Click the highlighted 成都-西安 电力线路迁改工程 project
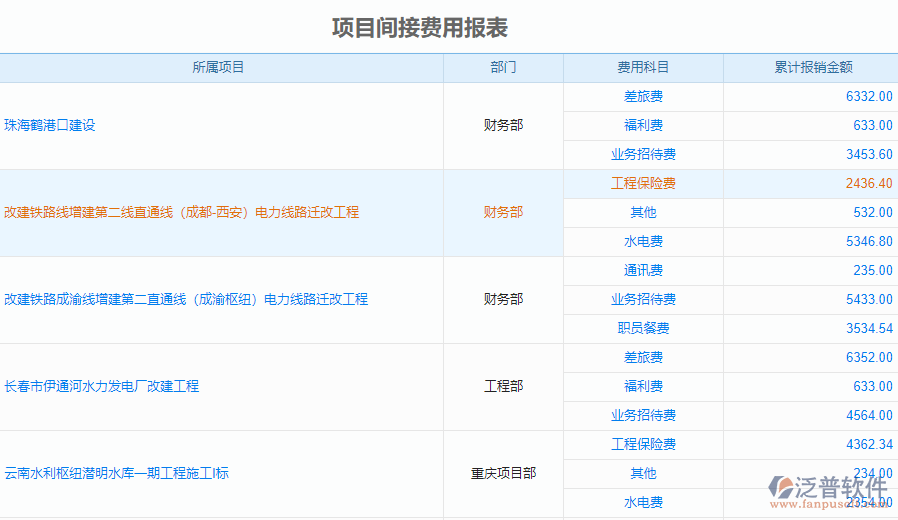Image resolution: width=898 pixels, height=520 pixels. 181,212
